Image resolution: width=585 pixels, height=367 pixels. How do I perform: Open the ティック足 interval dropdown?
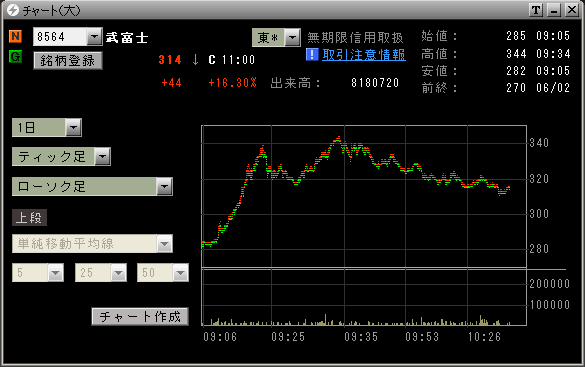tap(102, 156)
